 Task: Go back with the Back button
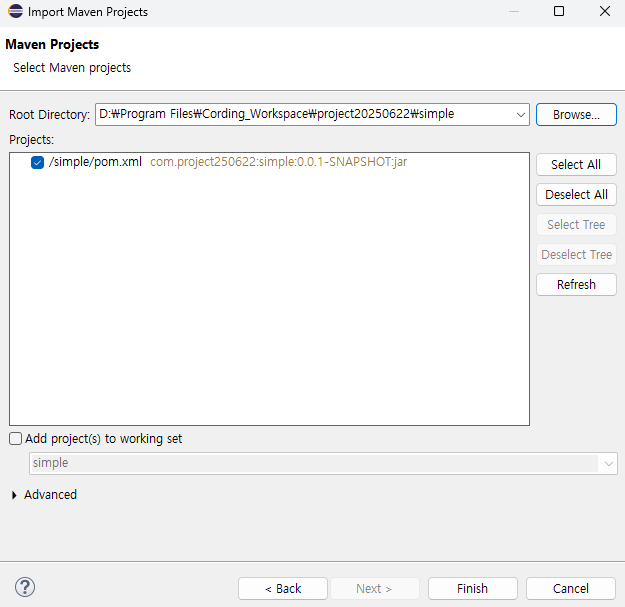(x=283, y=588)
